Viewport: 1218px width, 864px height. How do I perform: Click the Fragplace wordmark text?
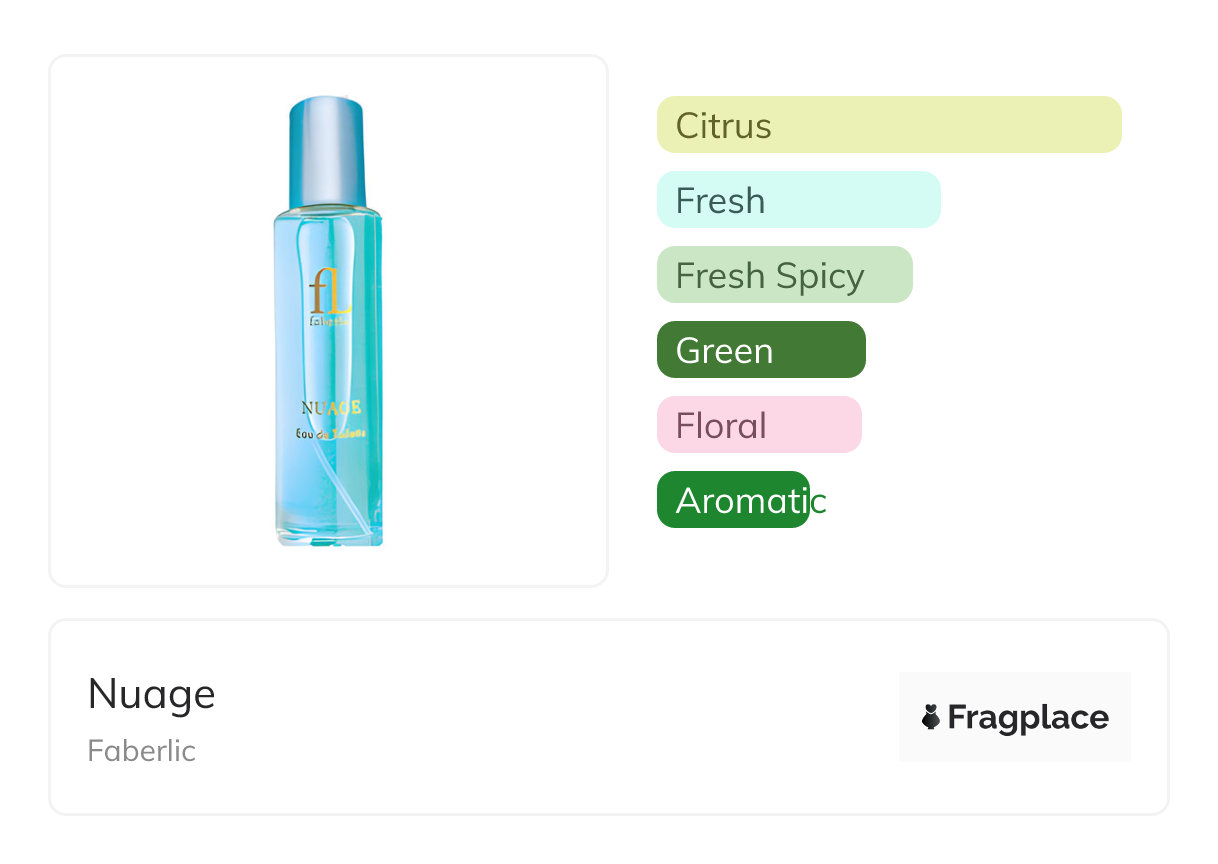[x=1028, y=717]
